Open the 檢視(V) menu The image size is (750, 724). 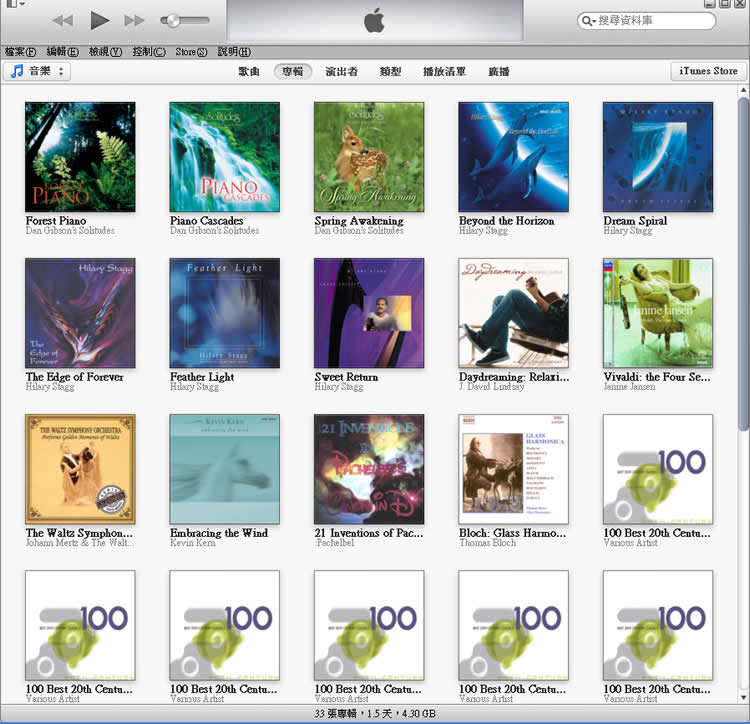tap(105, 52)
